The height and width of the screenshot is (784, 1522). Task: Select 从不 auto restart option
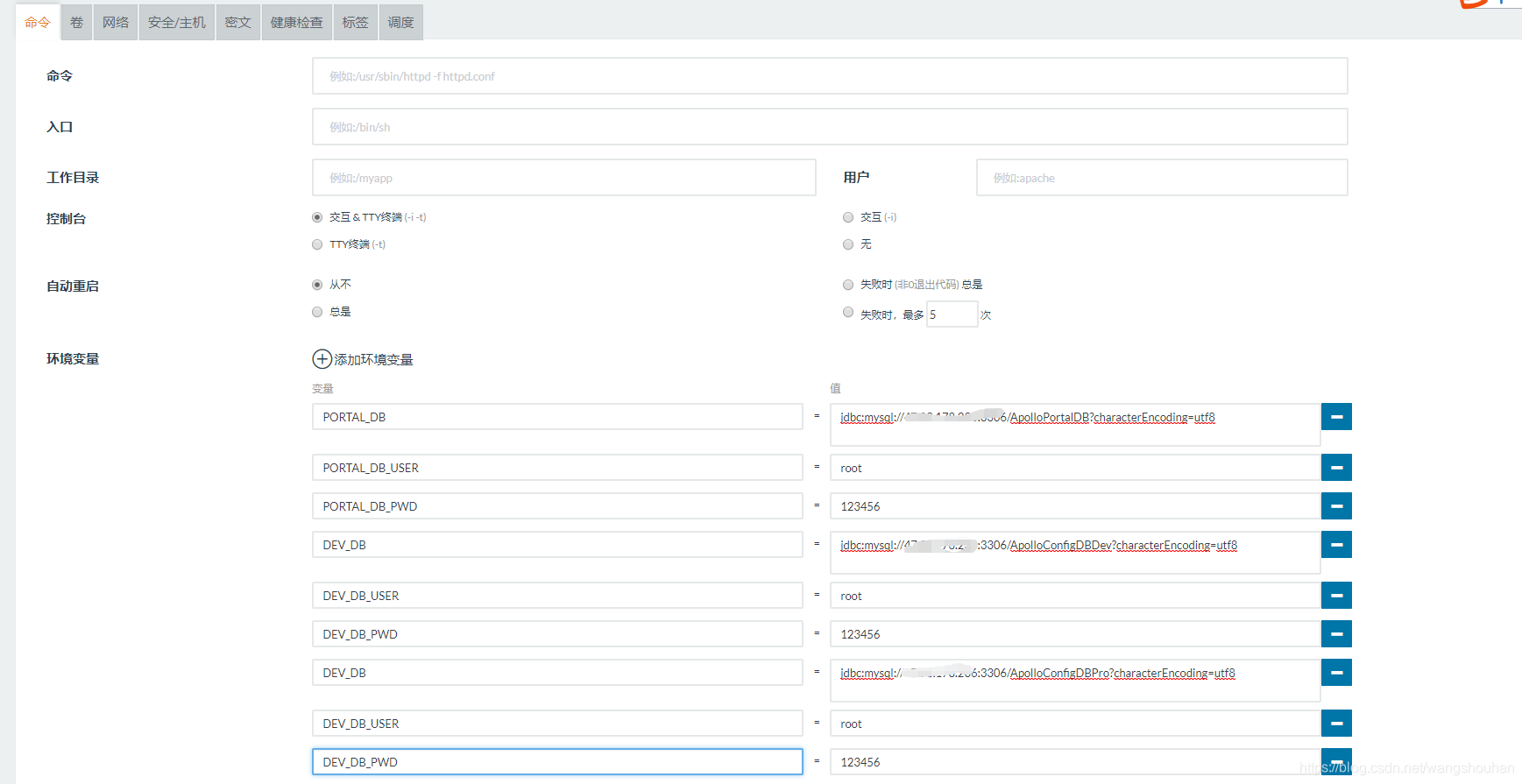(317, 285)
